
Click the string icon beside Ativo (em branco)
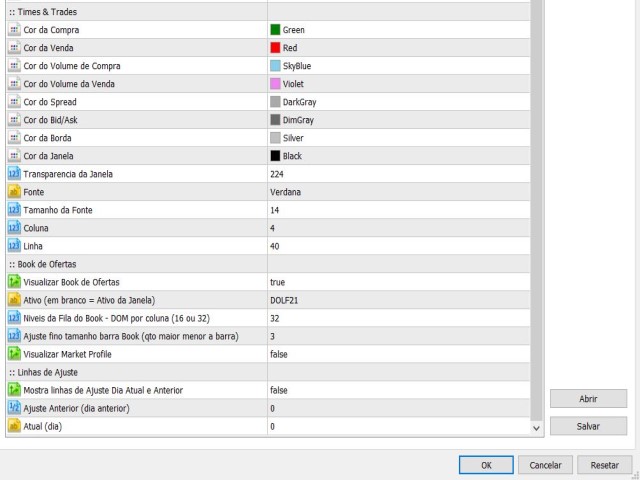[14, 300]
